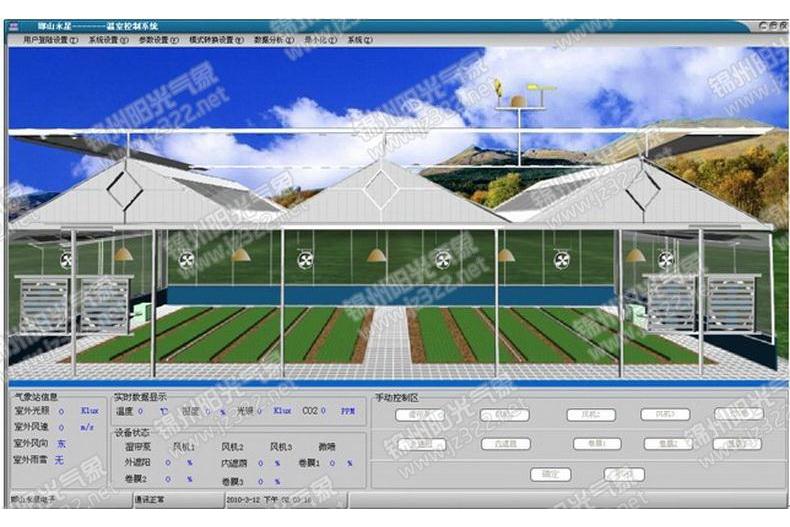Image resolution: width=790 pixels, height=527 pixels.
Task: Expand the 参数设置 menu
Action: coord(157,40)
